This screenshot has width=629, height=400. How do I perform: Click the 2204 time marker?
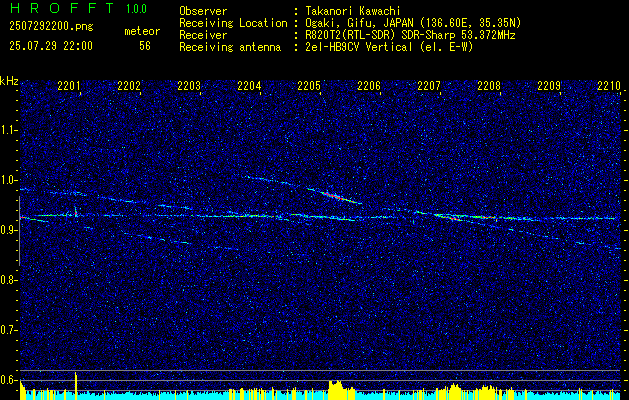(x=249, y=85)
